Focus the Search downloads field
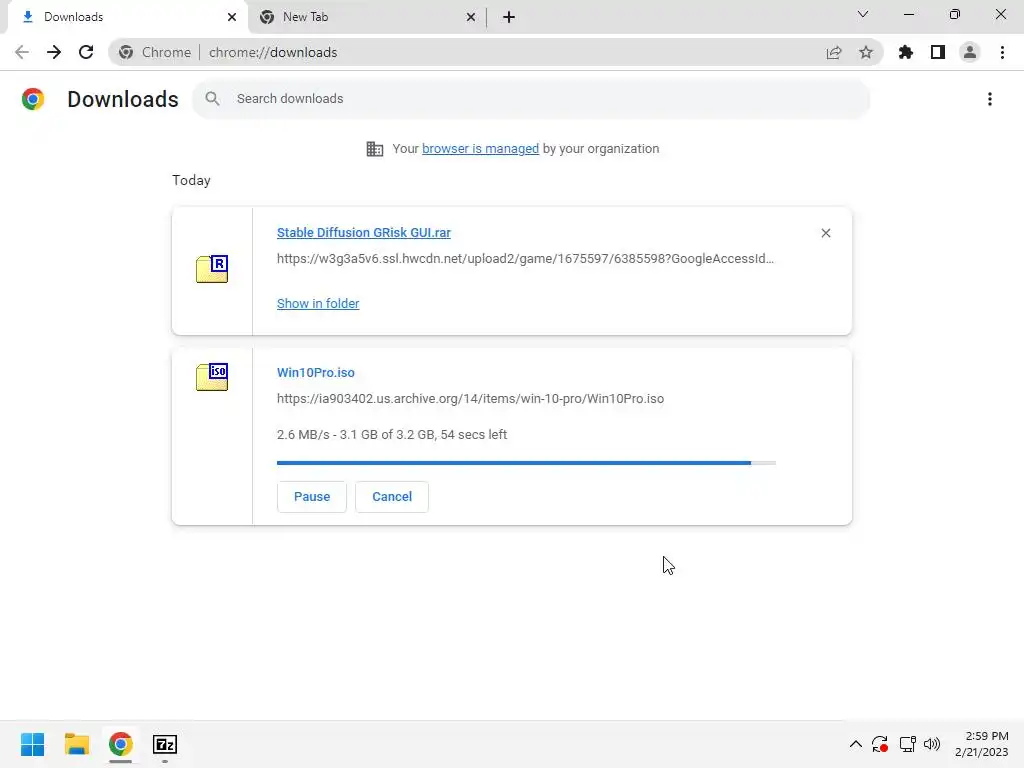Screen dimensions: 1024x768 [531, 99]
